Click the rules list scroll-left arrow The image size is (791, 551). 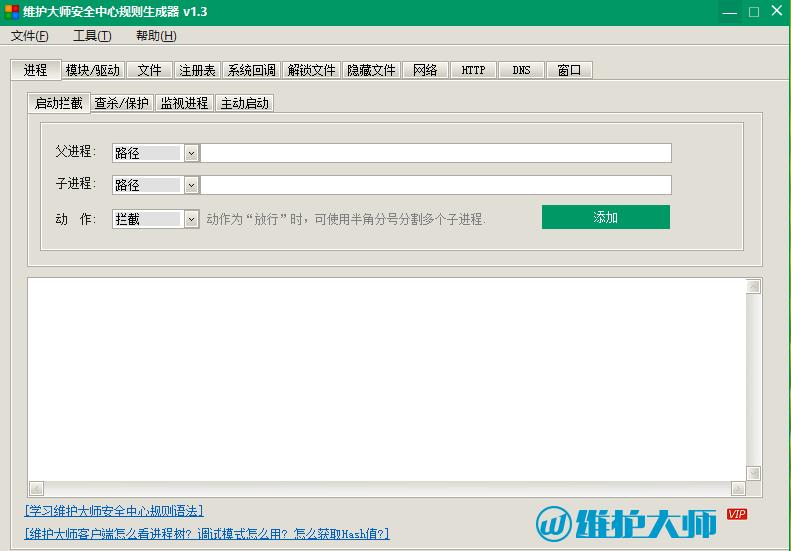(x=36, y=488)
